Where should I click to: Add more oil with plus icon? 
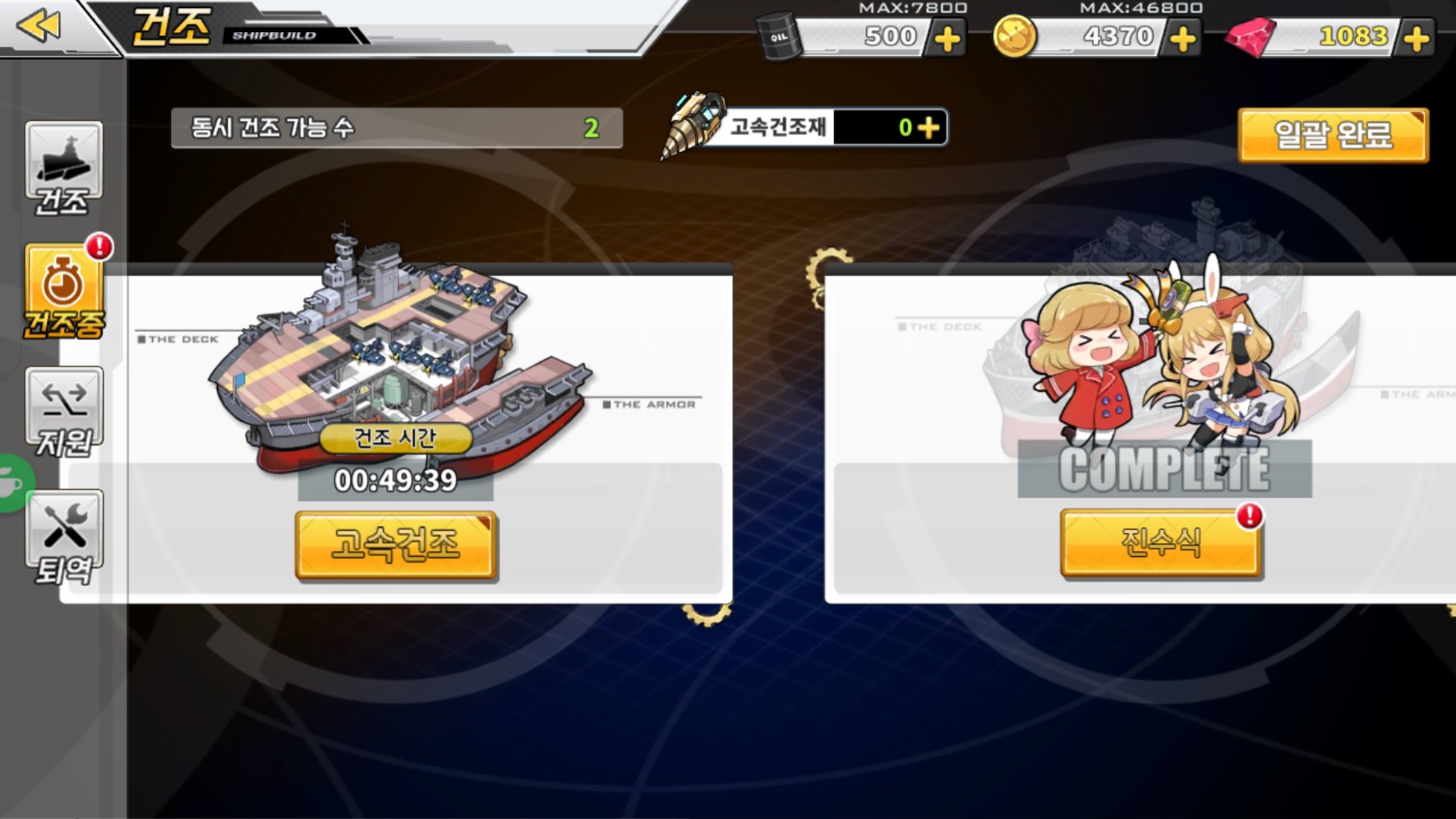coord(947,39)
